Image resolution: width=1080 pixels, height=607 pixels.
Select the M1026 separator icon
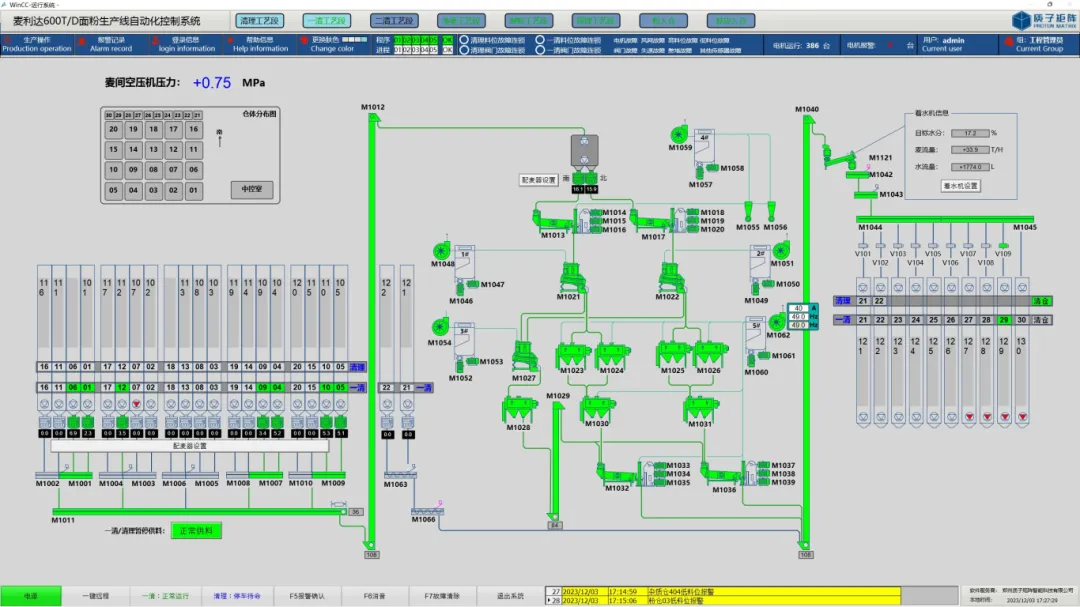coord(710,355)
